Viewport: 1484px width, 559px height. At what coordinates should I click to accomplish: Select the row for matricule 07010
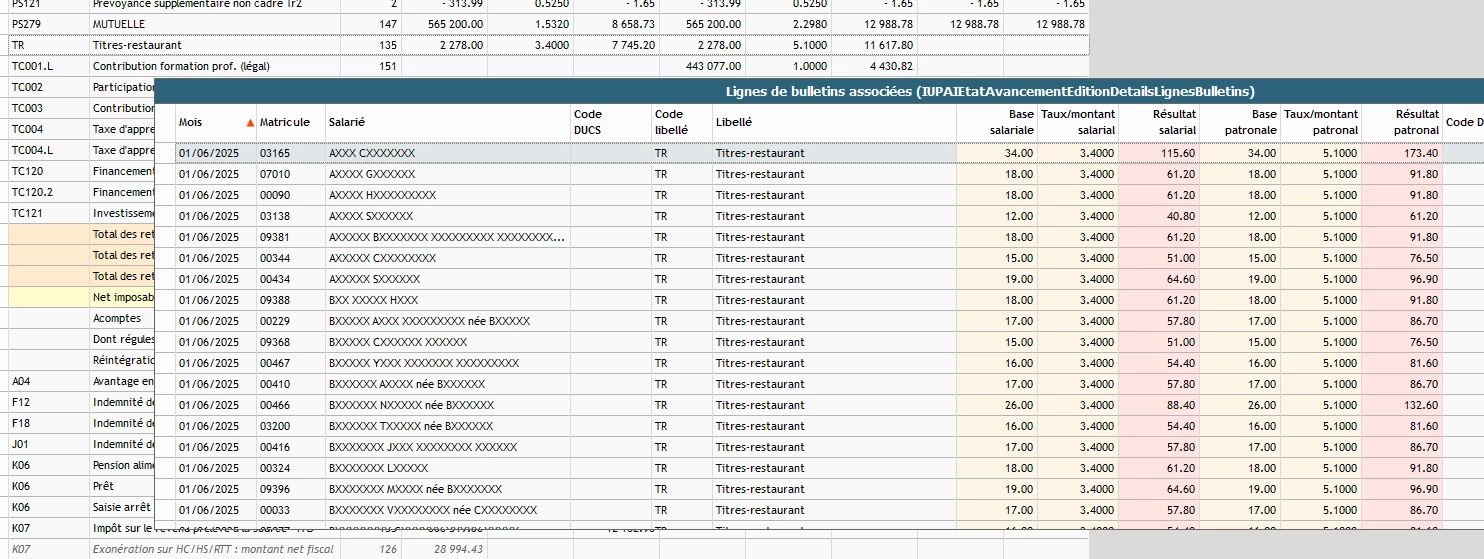pyautogui.click(x=819, y=174)
